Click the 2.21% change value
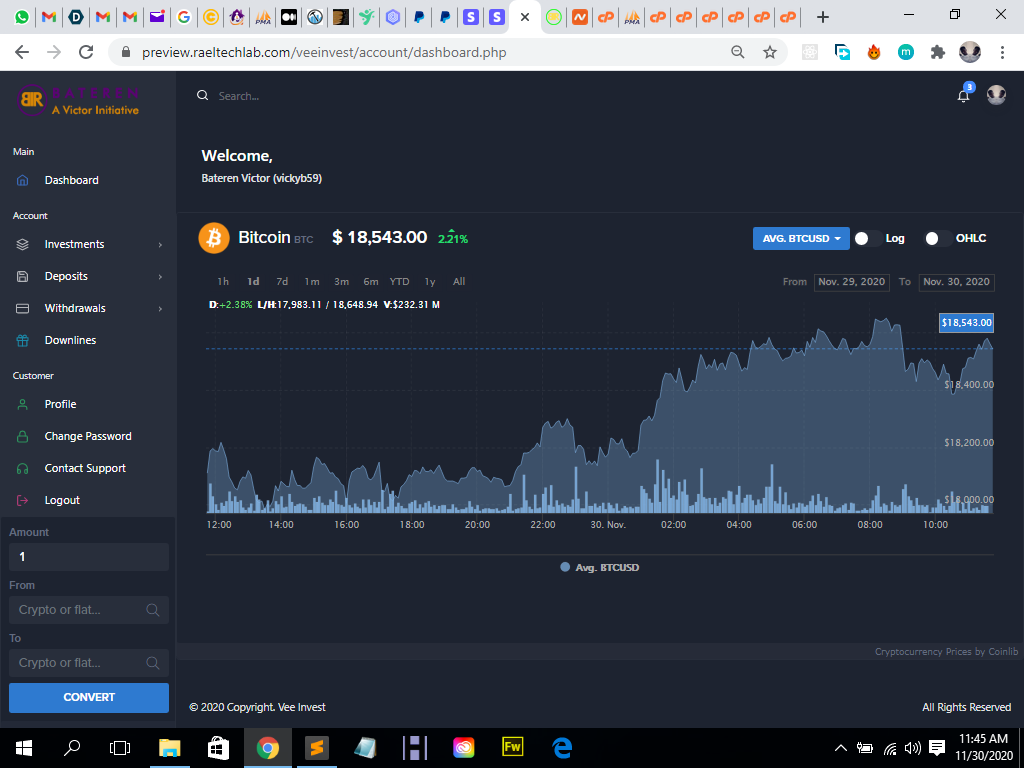1024x768 pixels. tap(453, 238)
